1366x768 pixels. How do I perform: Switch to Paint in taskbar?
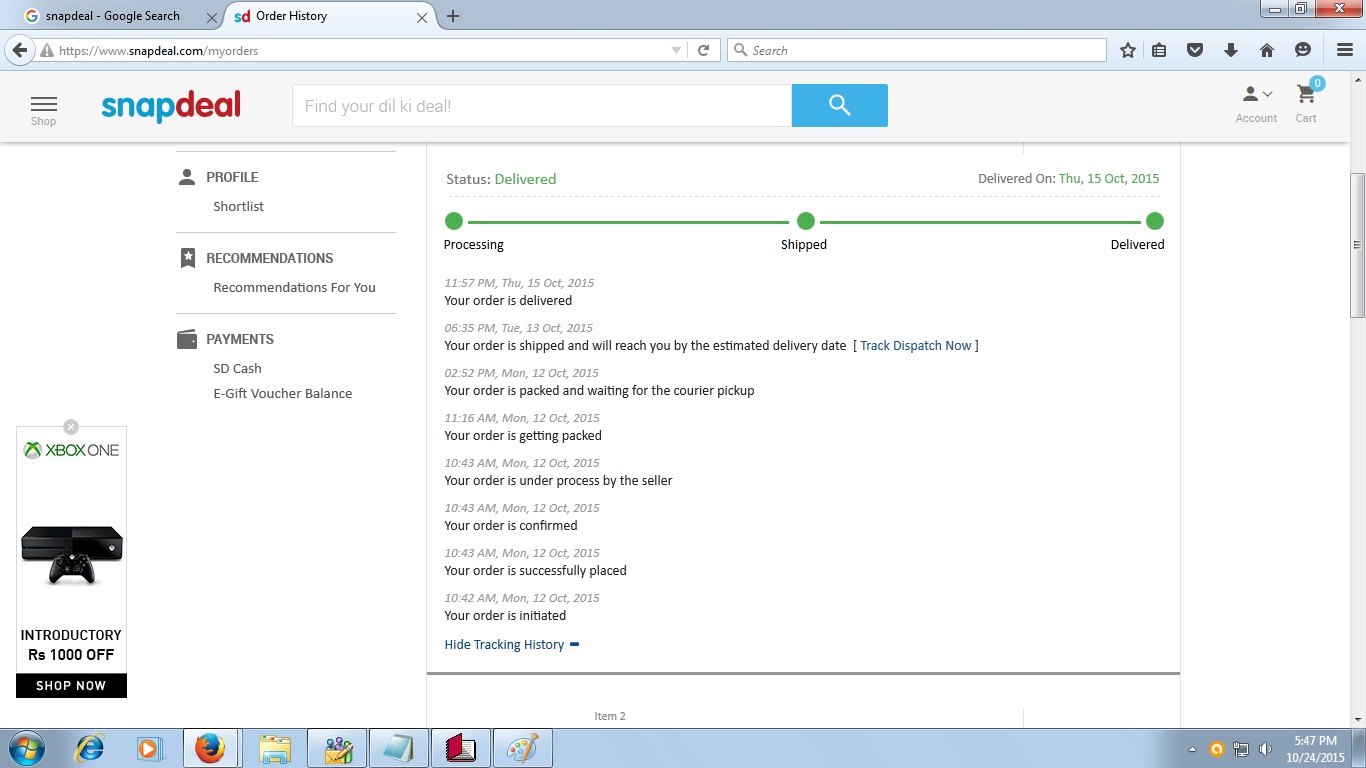click(523, 748)
